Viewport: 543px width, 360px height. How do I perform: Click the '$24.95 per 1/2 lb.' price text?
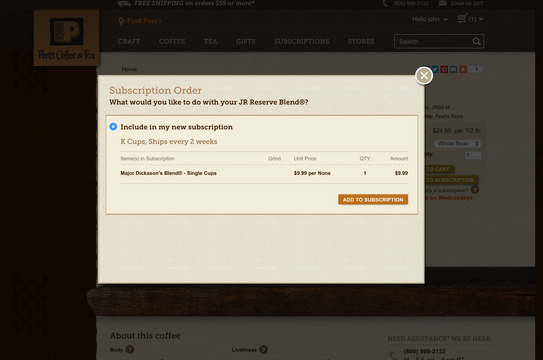tap(457, 131)
